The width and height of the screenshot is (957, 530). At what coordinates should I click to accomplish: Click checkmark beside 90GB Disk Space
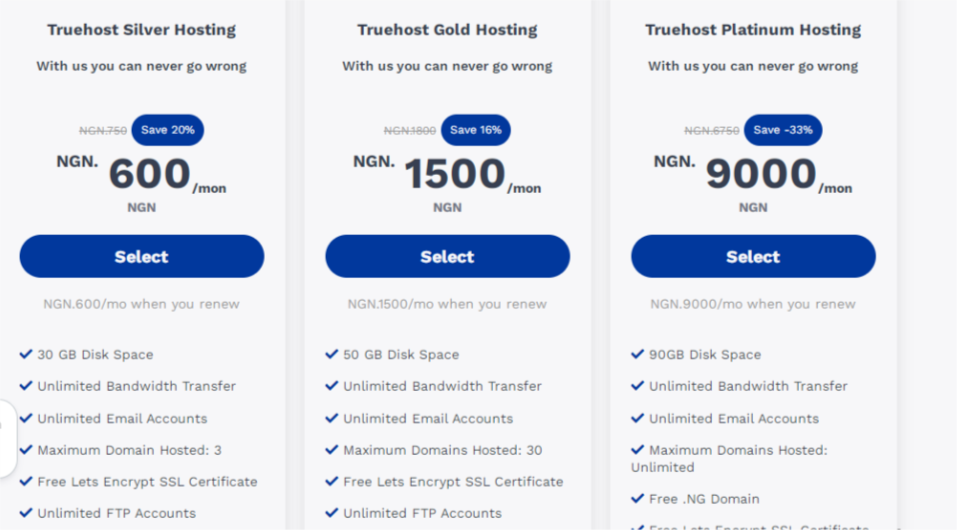(637, 354)
